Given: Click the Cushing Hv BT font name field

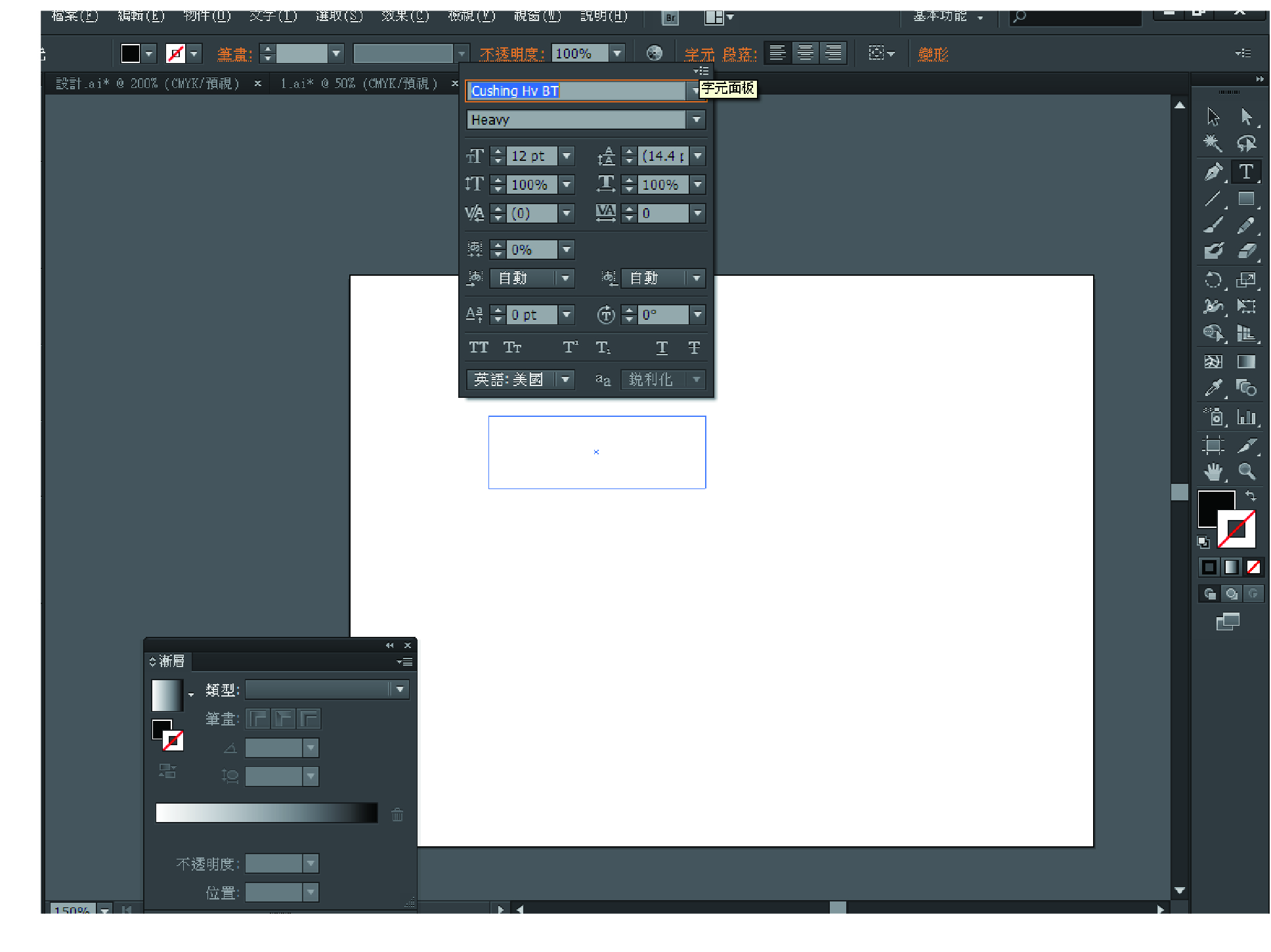Looking at the screenshot, I should pyautogui.click(x=576, y=91).
